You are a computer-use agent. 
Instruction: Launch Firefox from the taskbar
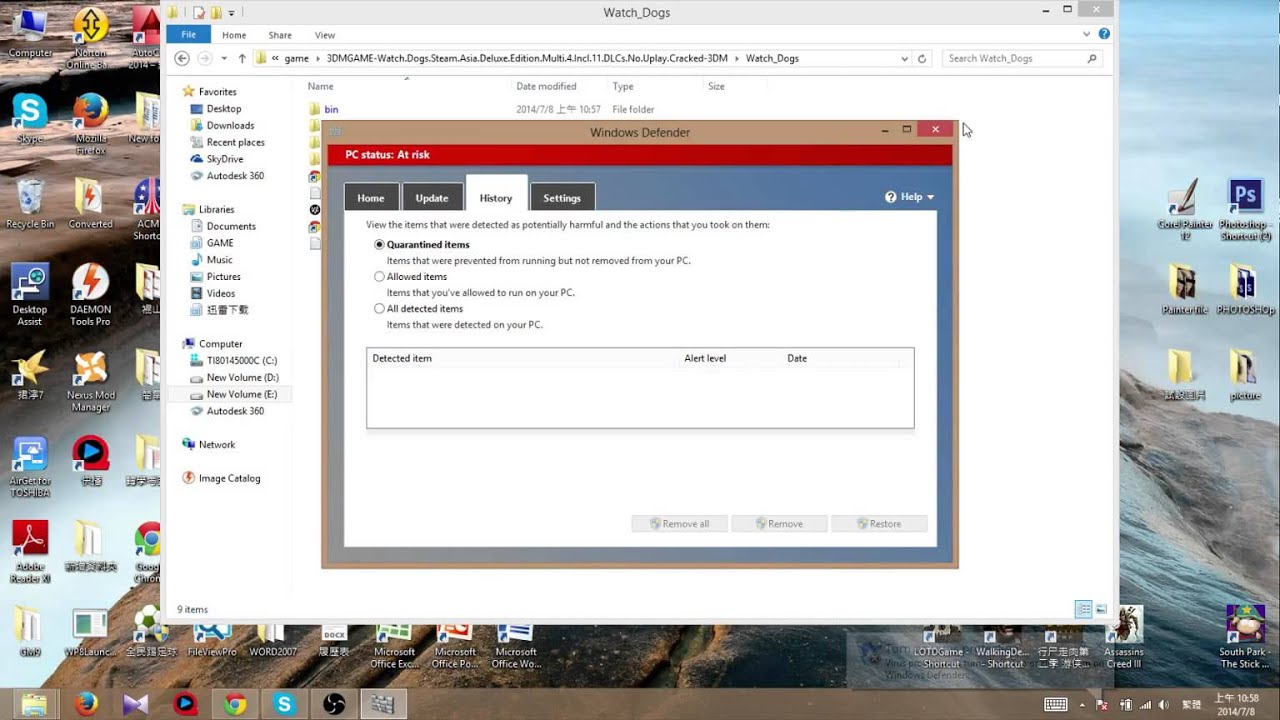(x=87, y=704)
